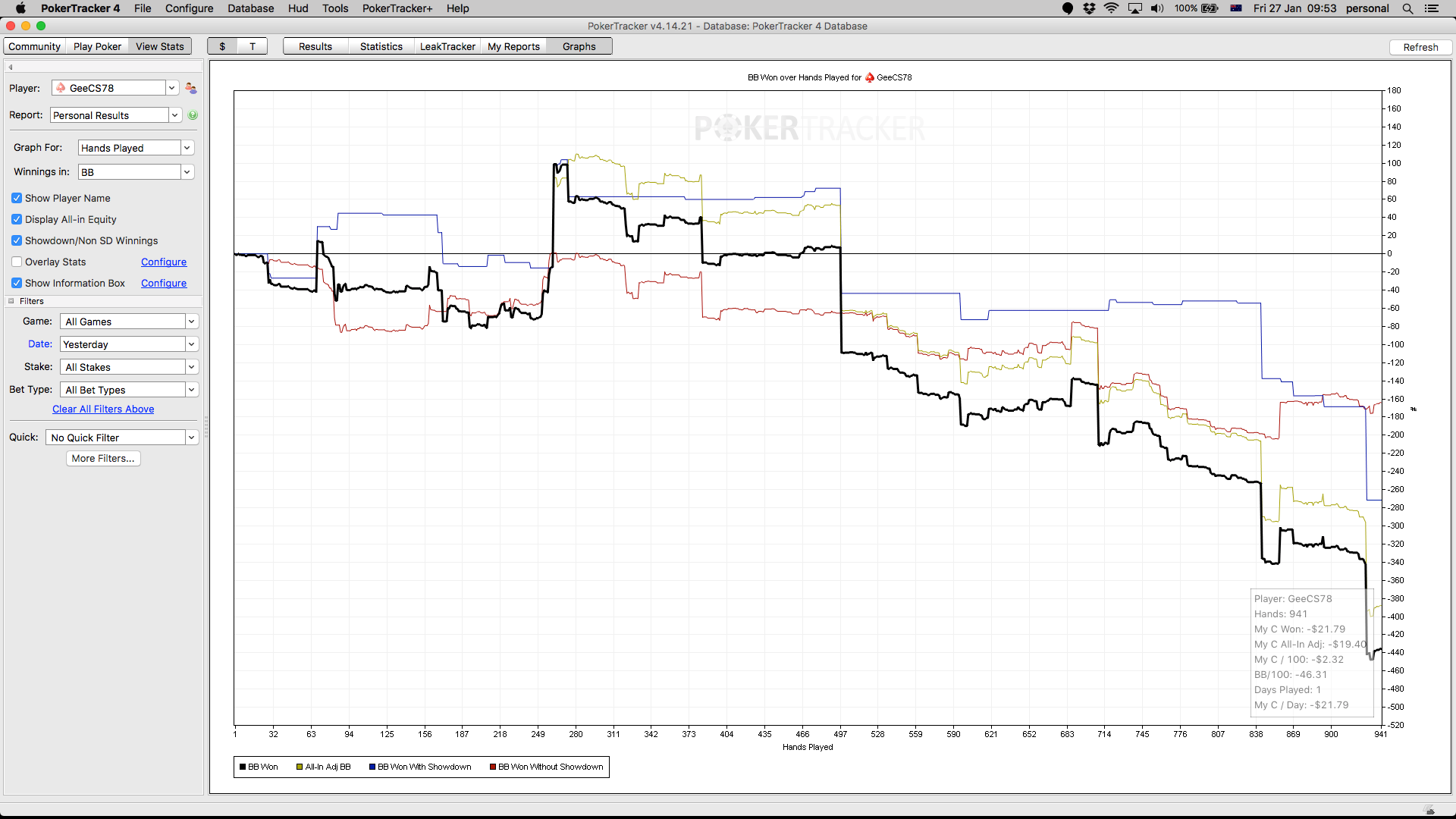Open Spotlight search
The height and width of the screenshot is (819, 1456).
coord(1407,8)
